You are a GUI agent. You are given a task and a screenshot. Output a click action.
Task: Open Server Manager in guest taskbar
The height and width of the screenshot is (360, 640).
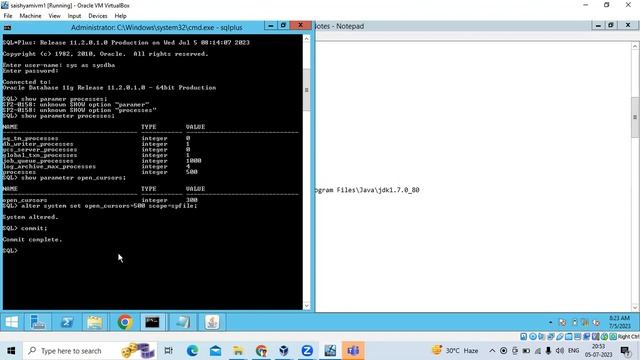point(38,322)
